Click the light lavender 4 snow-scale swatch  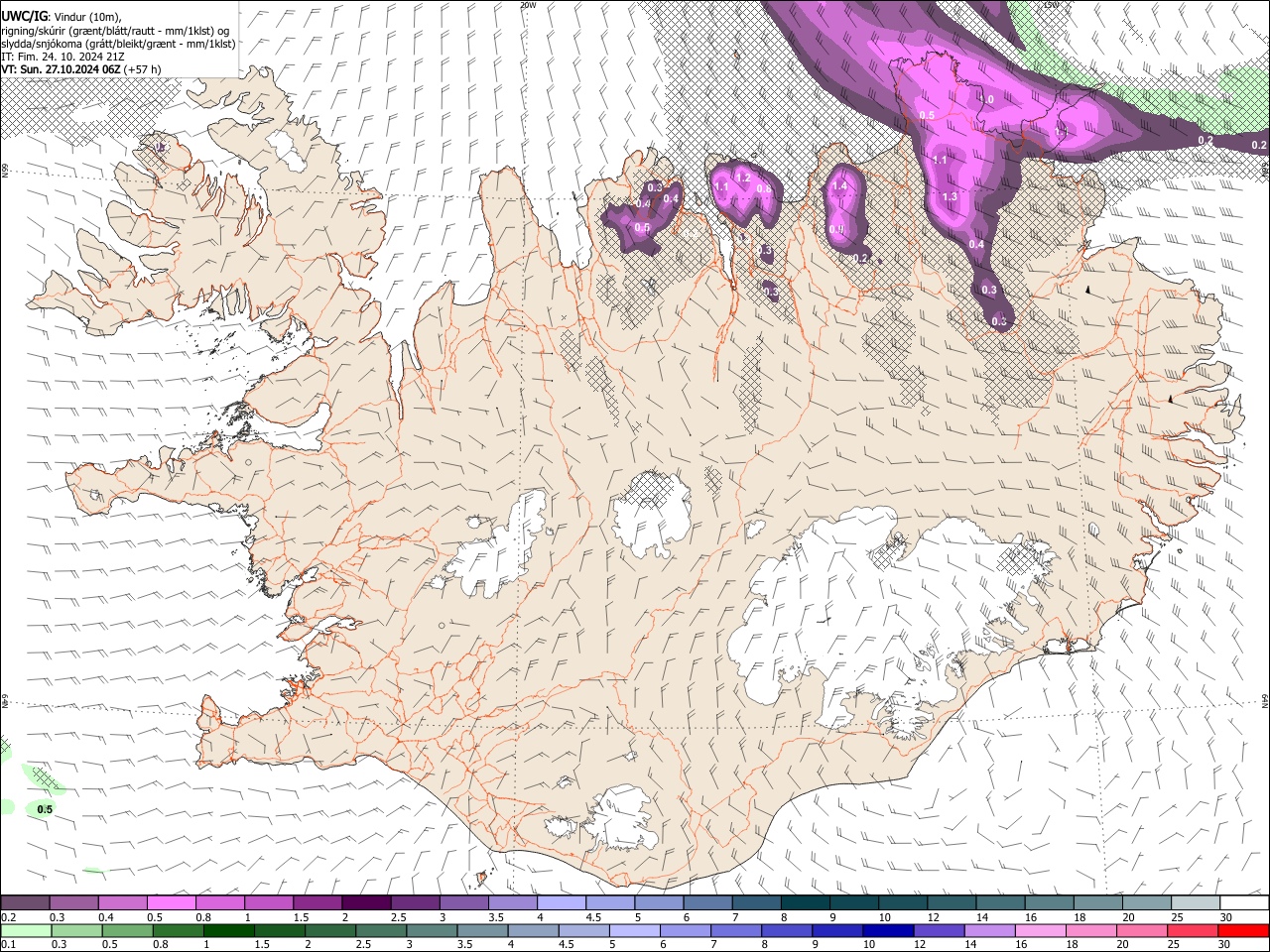tap(562, 902)
